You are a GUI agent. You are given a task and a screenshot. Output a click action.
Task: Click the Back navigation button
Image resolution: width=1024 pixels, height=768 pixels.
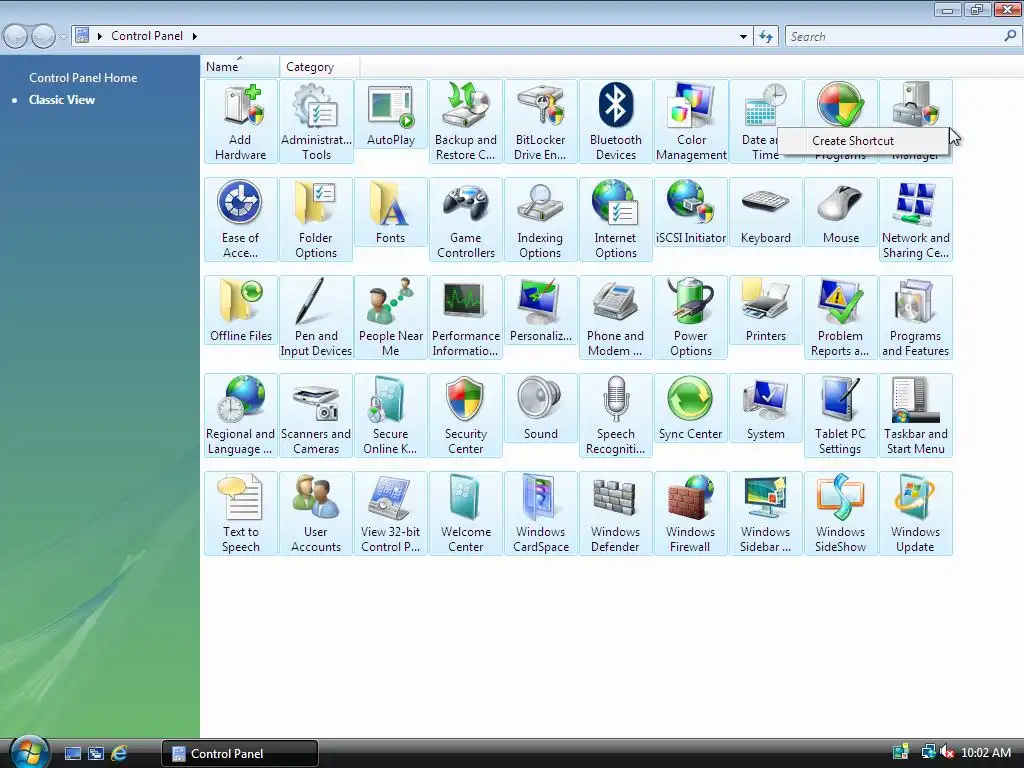16,36
